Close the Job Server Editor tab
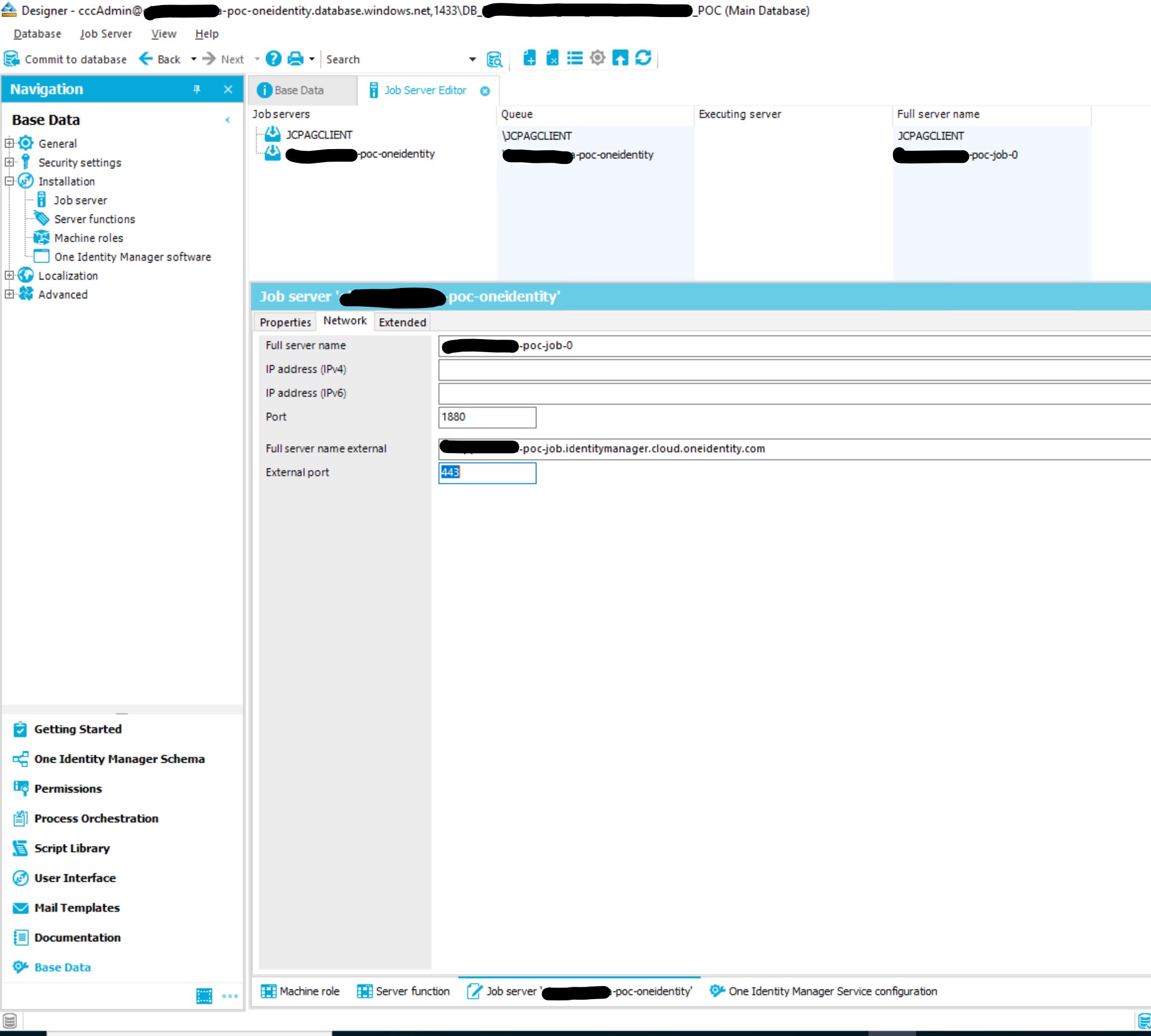 (x=485, y=91)
